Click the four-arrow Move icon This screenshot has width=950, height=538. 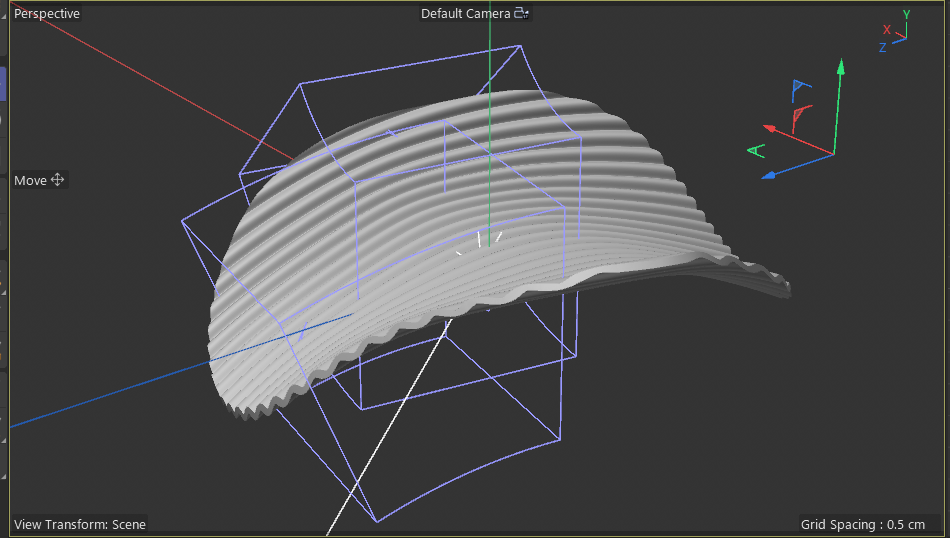[x=58, y=180]
